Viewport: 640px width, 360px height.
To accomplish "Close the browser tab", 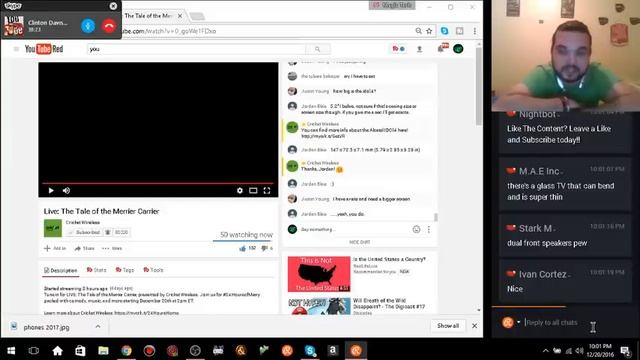I will coord(180,16).
